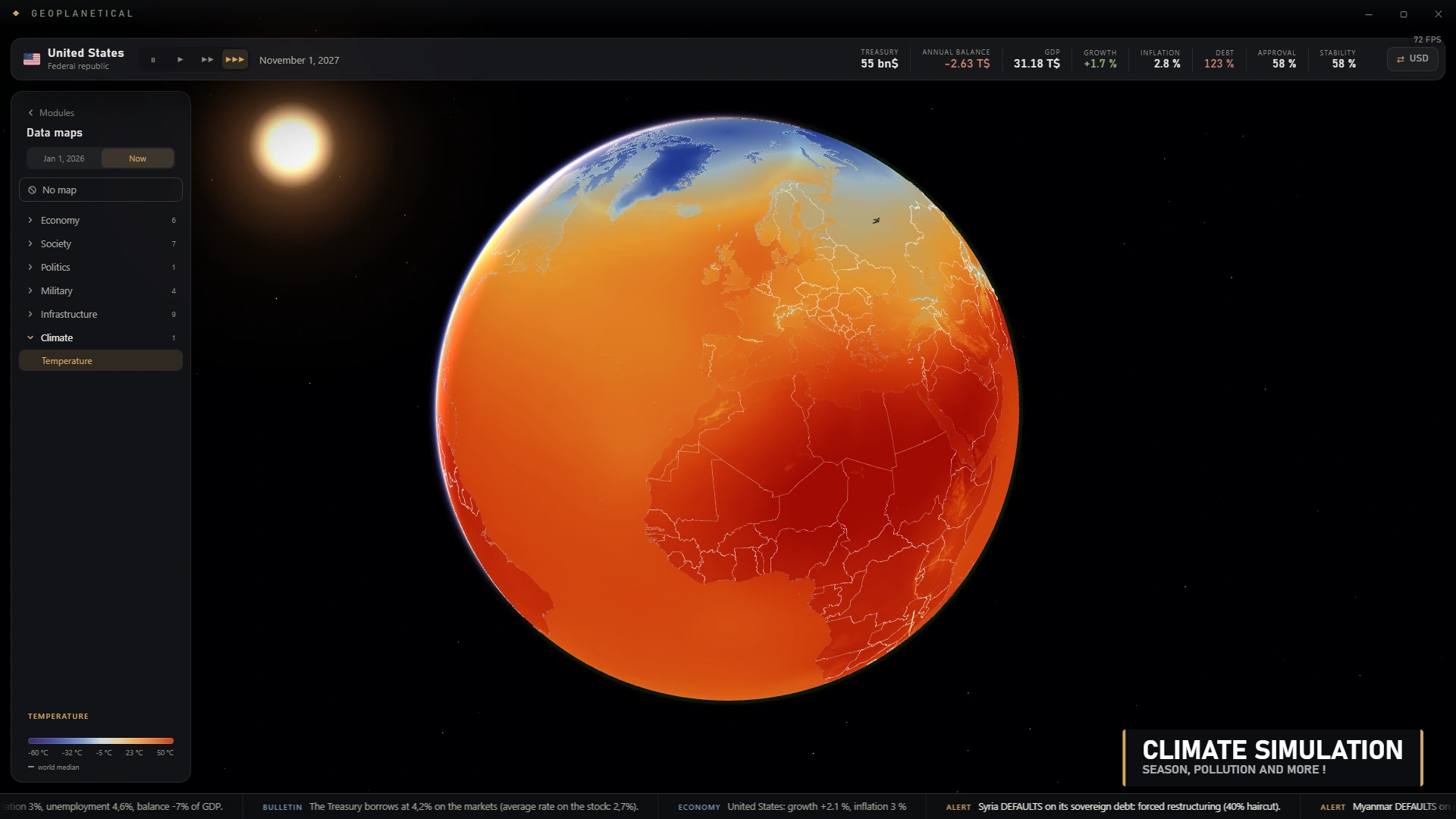The width and height of the screenshot is (1456, 819).
Task: Click the world median legend entry
Action: 54,767
